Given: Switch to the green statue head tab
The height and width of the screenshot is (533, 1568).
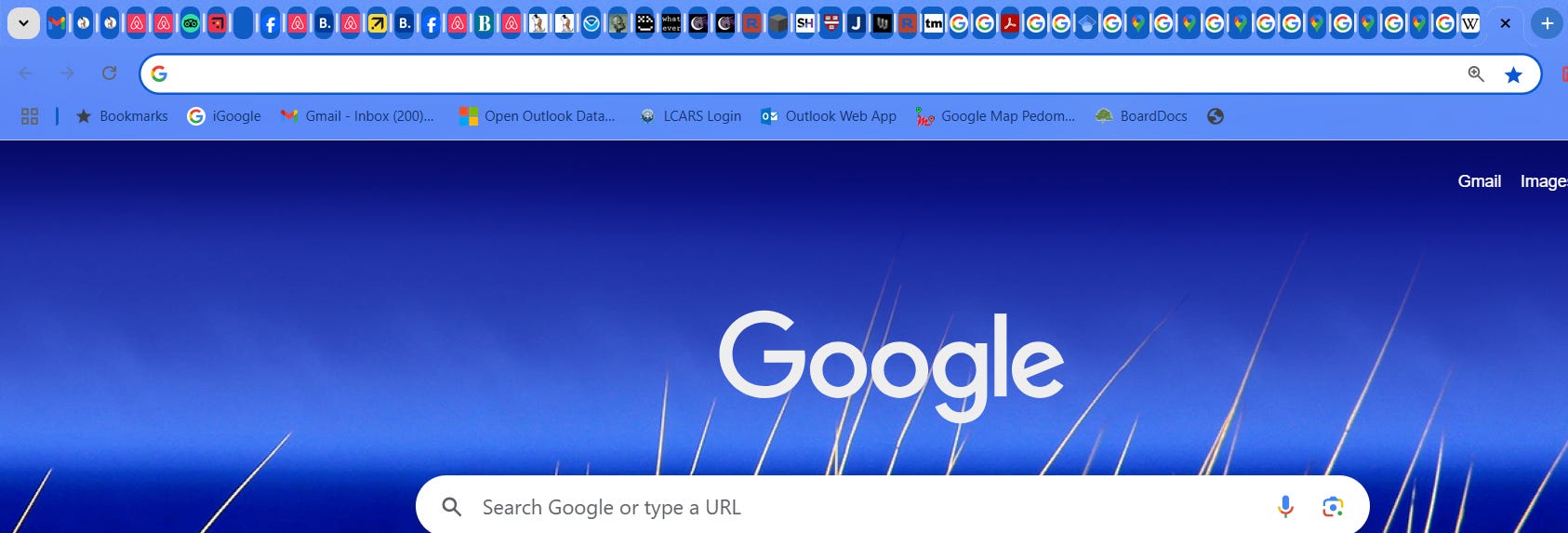Looking at the screenshot, I should 618,23.
